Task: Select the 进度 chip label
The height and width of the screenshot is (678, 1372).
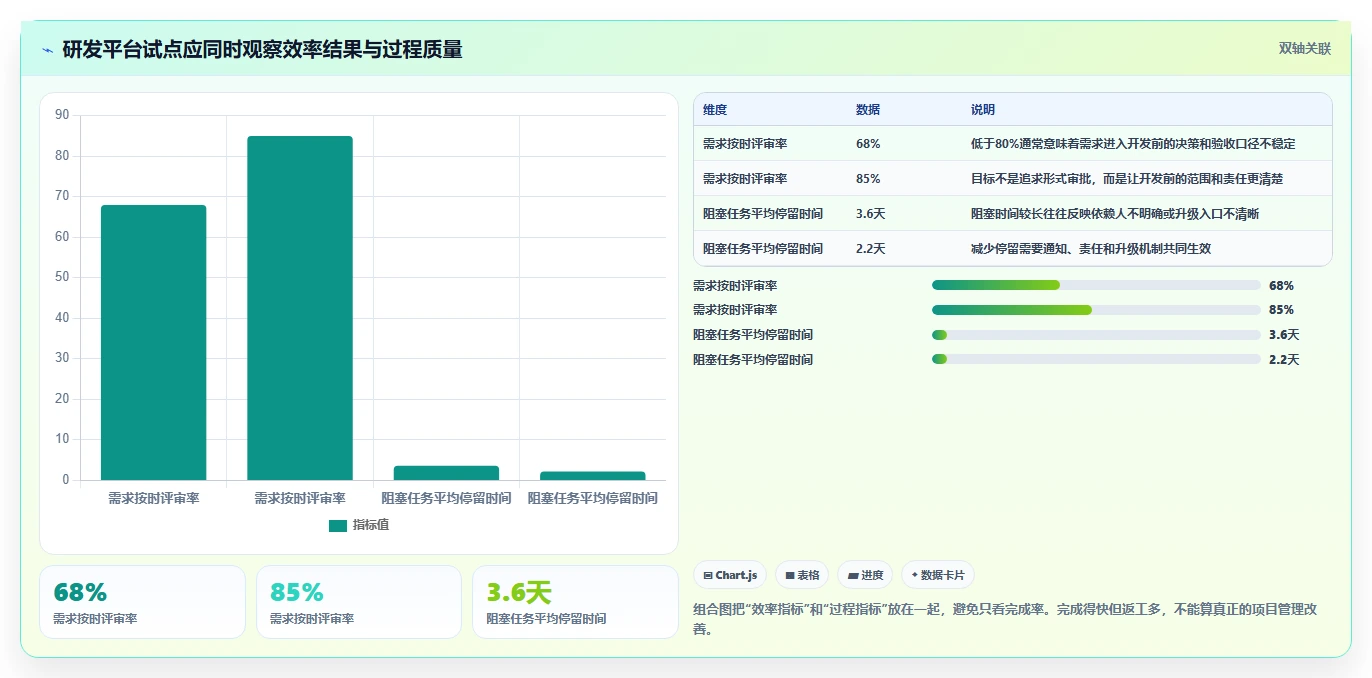Action: click(x=872, y=575)
